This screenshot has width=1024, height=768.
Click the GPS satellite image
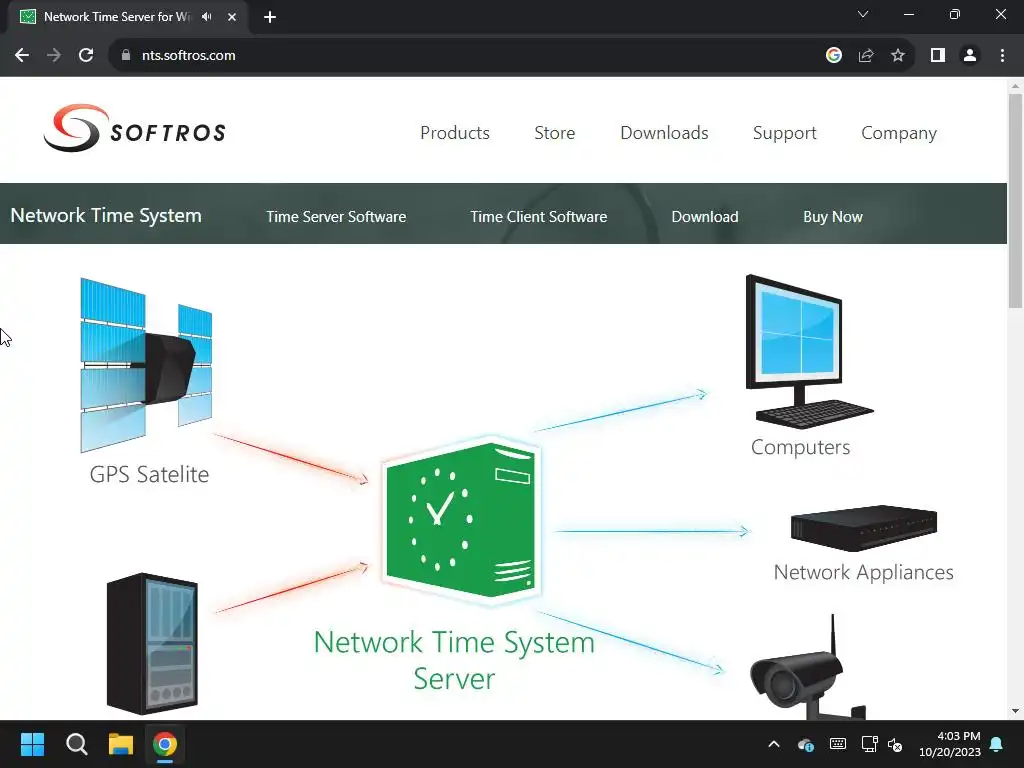(146, 364)
